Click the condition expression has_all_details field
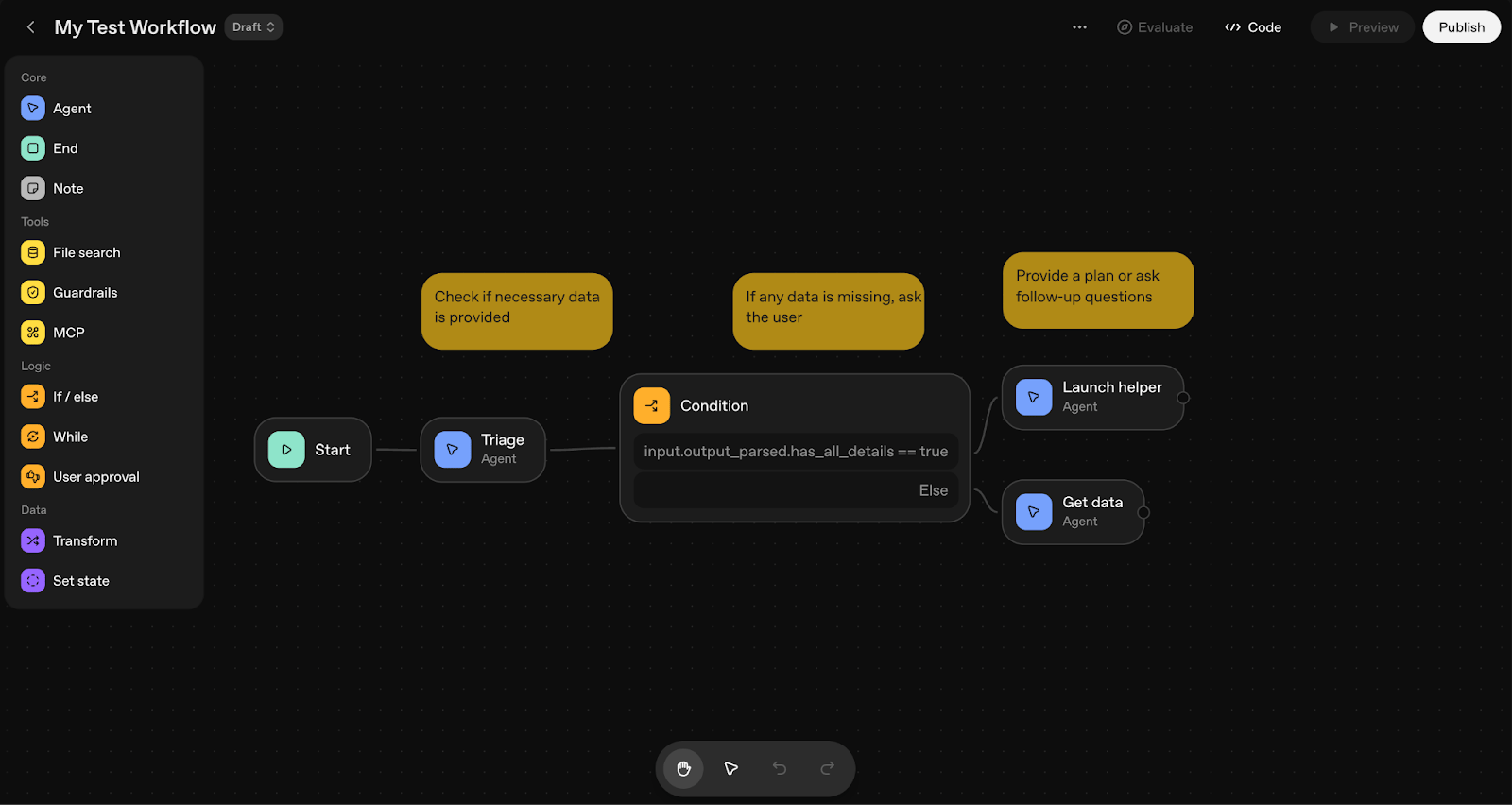 (x=796, y=452)
